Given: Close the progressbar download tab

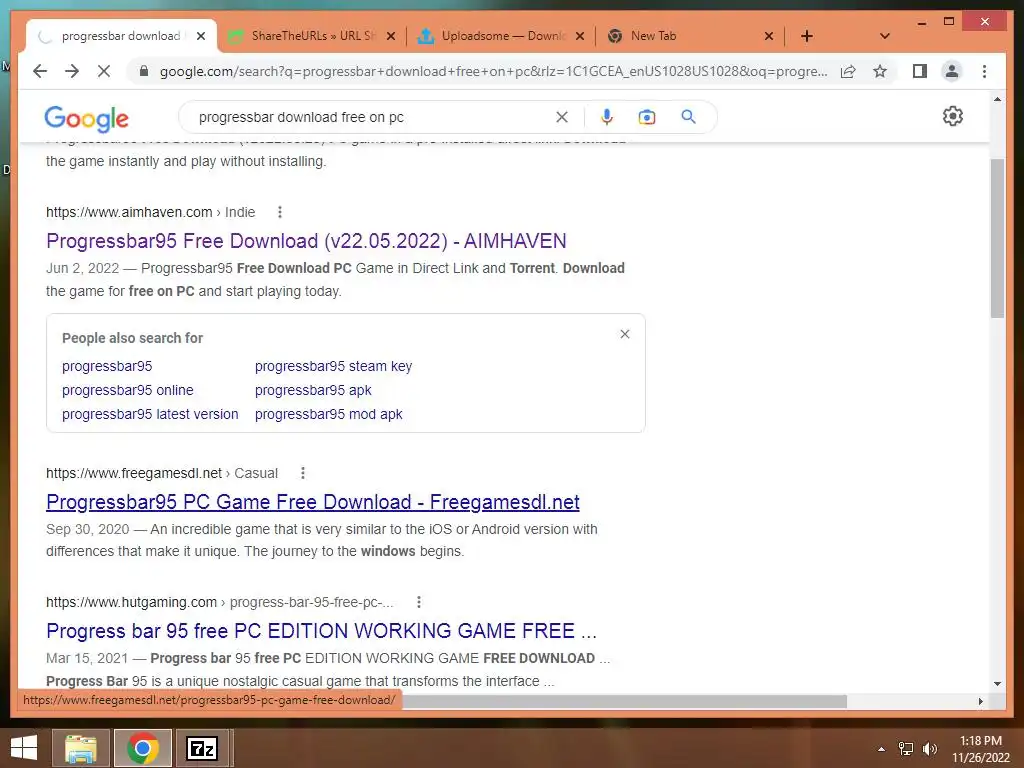Looking at the screenshot, I should (201, 36).
